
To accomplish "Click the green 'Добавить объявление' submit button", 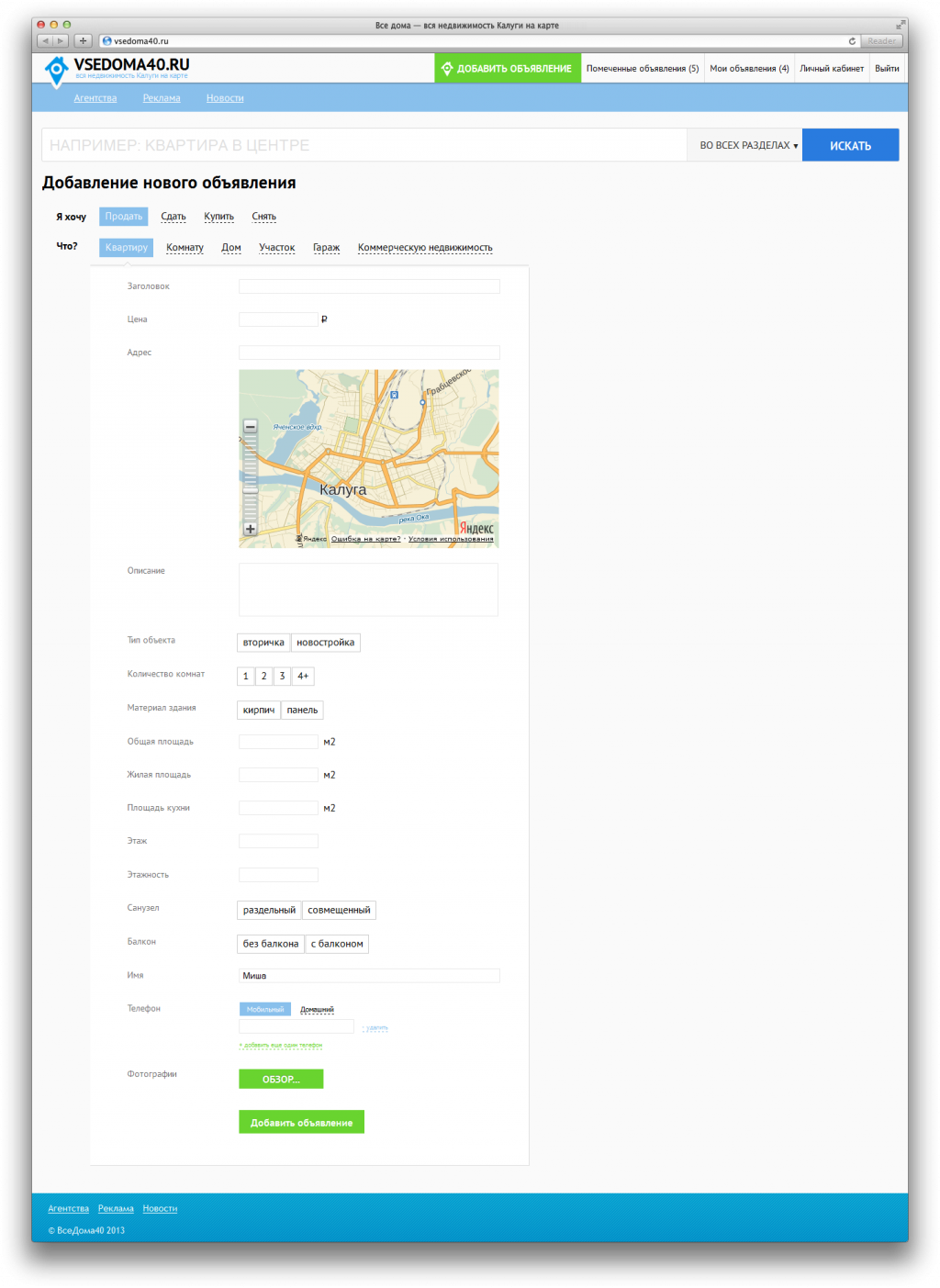I will point(302,1122).
